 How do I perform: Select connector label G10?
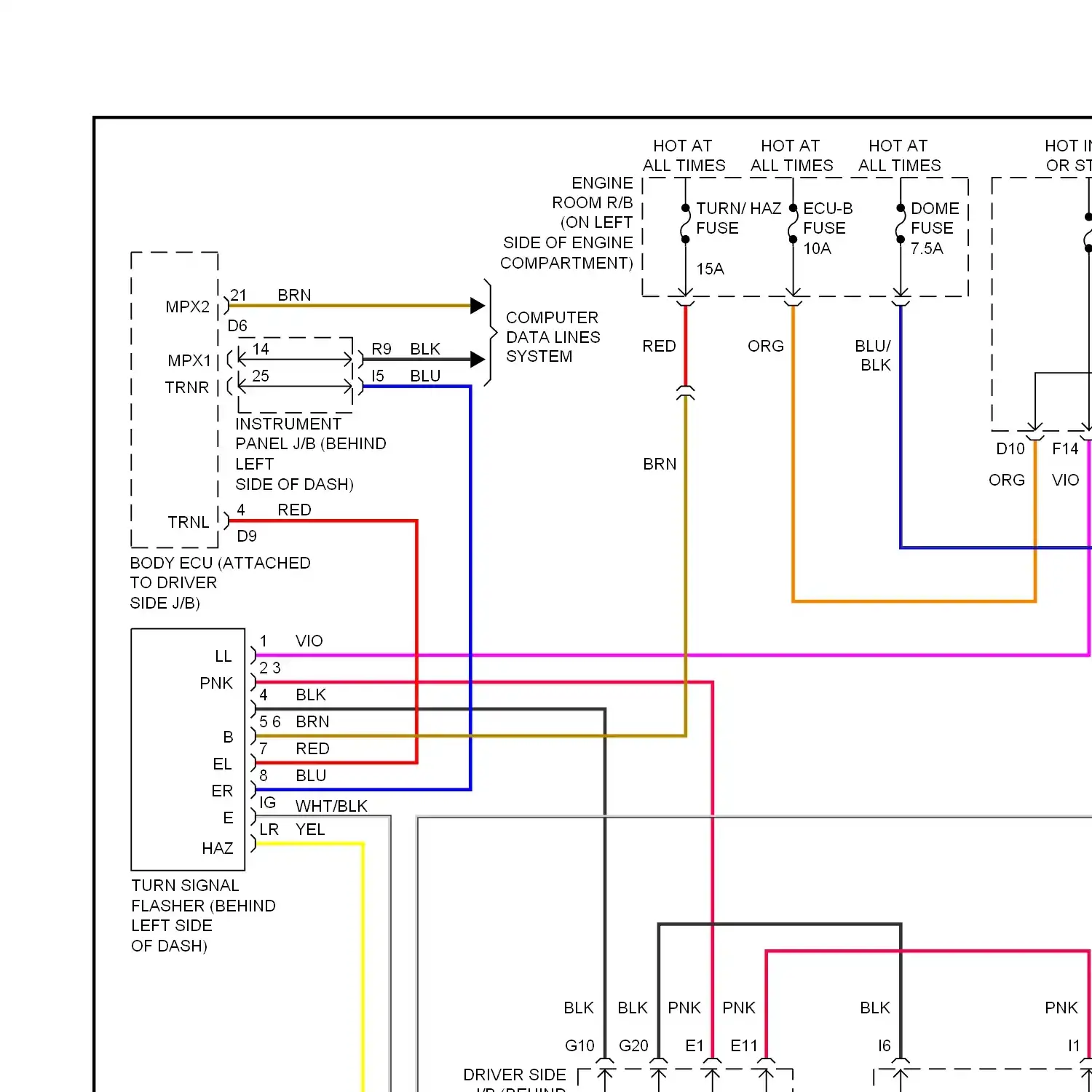tap(579, 1045)
